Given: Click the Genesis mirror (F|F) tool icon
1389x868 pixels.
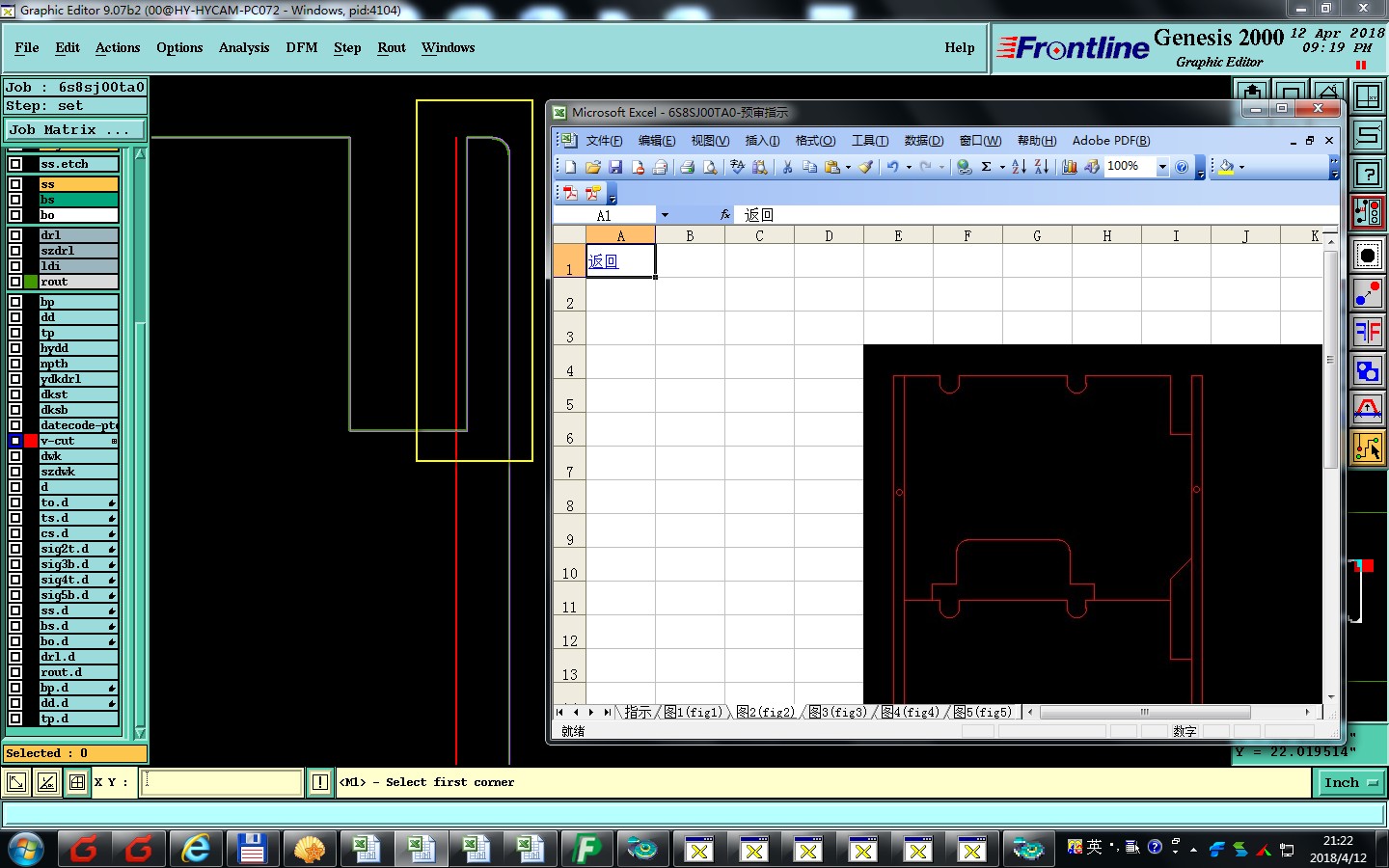Looking at the screenshot, I should point(1368,332).
